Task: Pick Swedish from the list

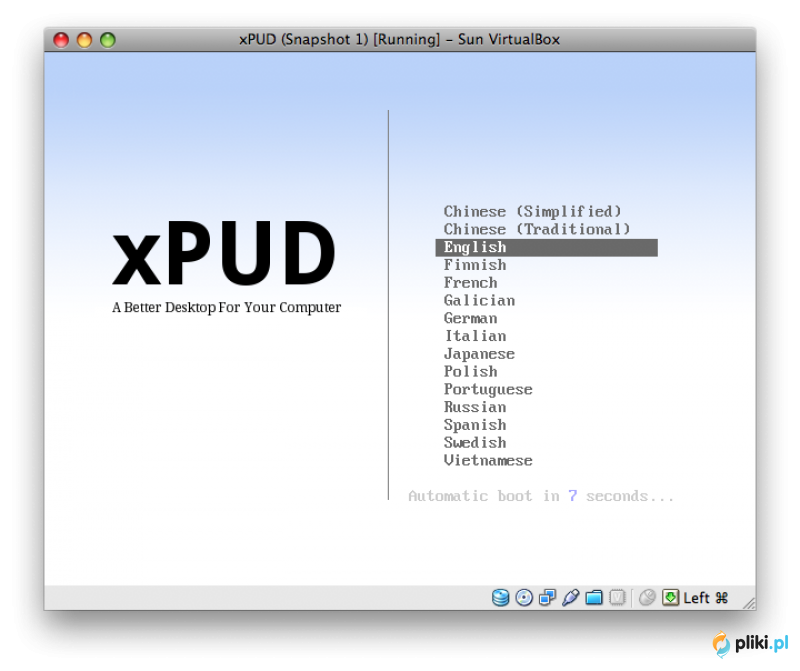Action: point(475,442)
